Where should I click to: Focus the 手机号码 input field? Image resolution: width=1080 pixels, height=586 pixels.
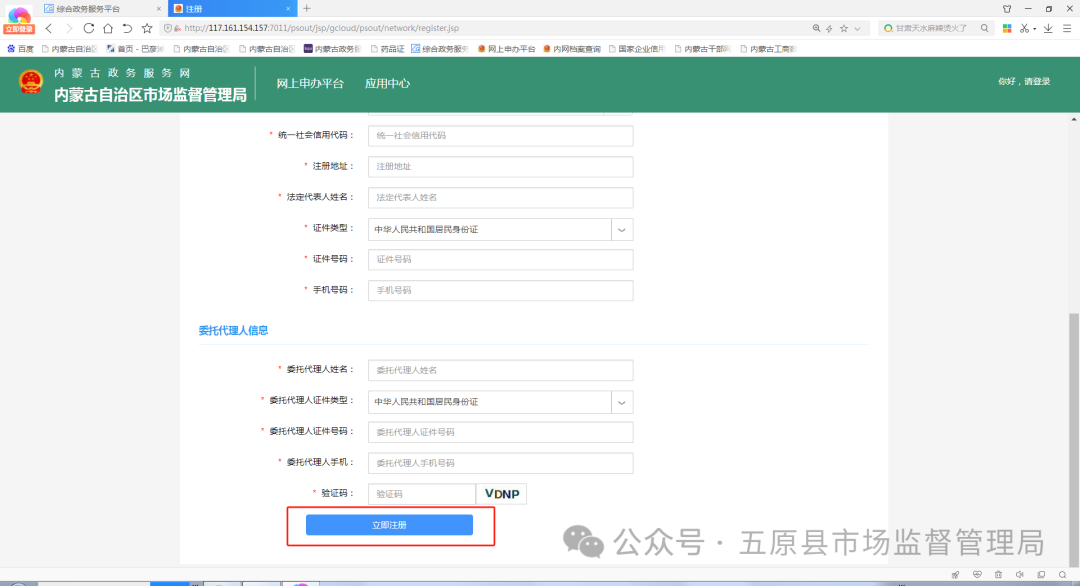[500, 290]
